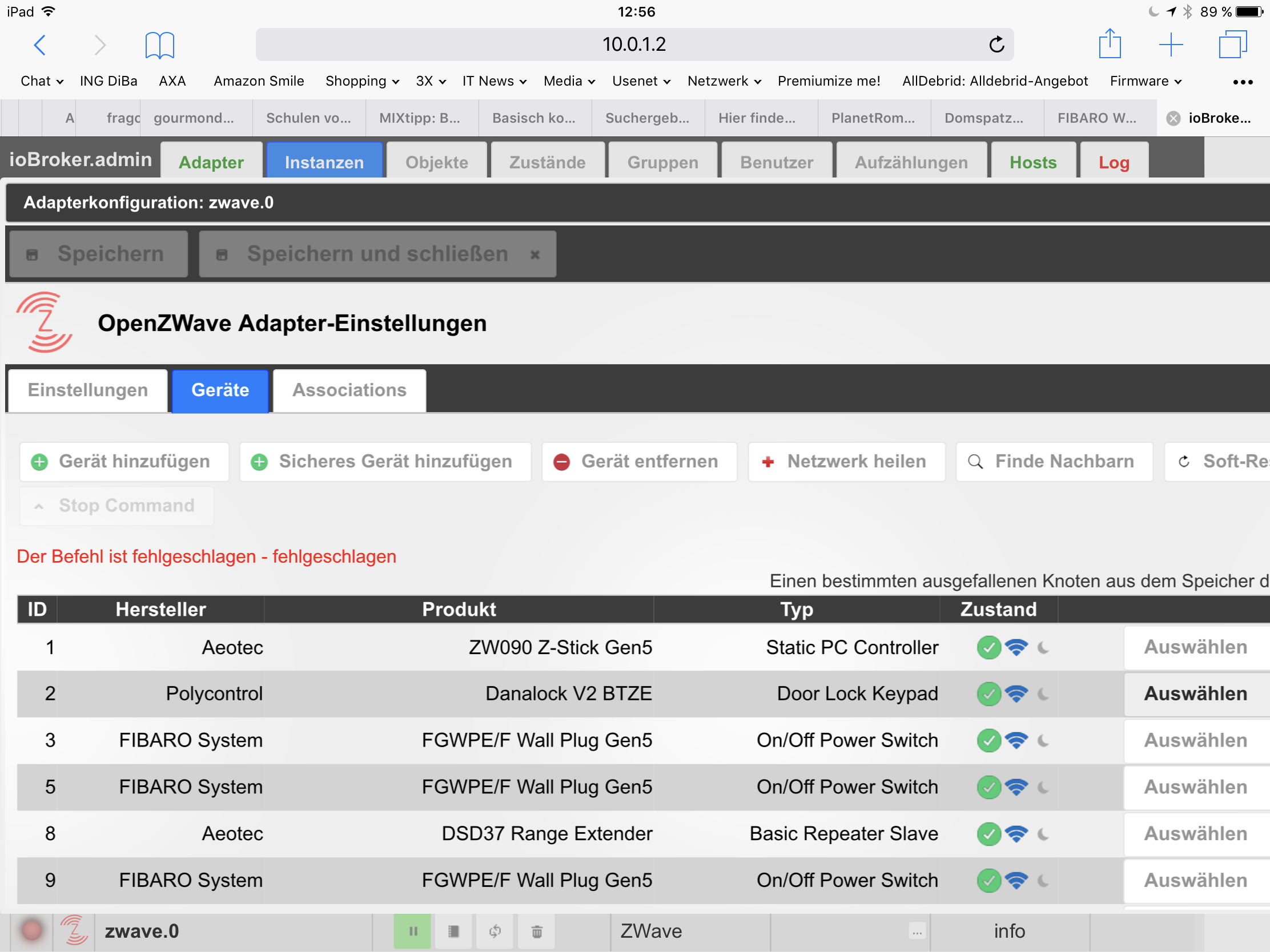Screen dimensions: 1270x952
Task: Tap the Safari forward arrow
Action: (x=100, y=45)
